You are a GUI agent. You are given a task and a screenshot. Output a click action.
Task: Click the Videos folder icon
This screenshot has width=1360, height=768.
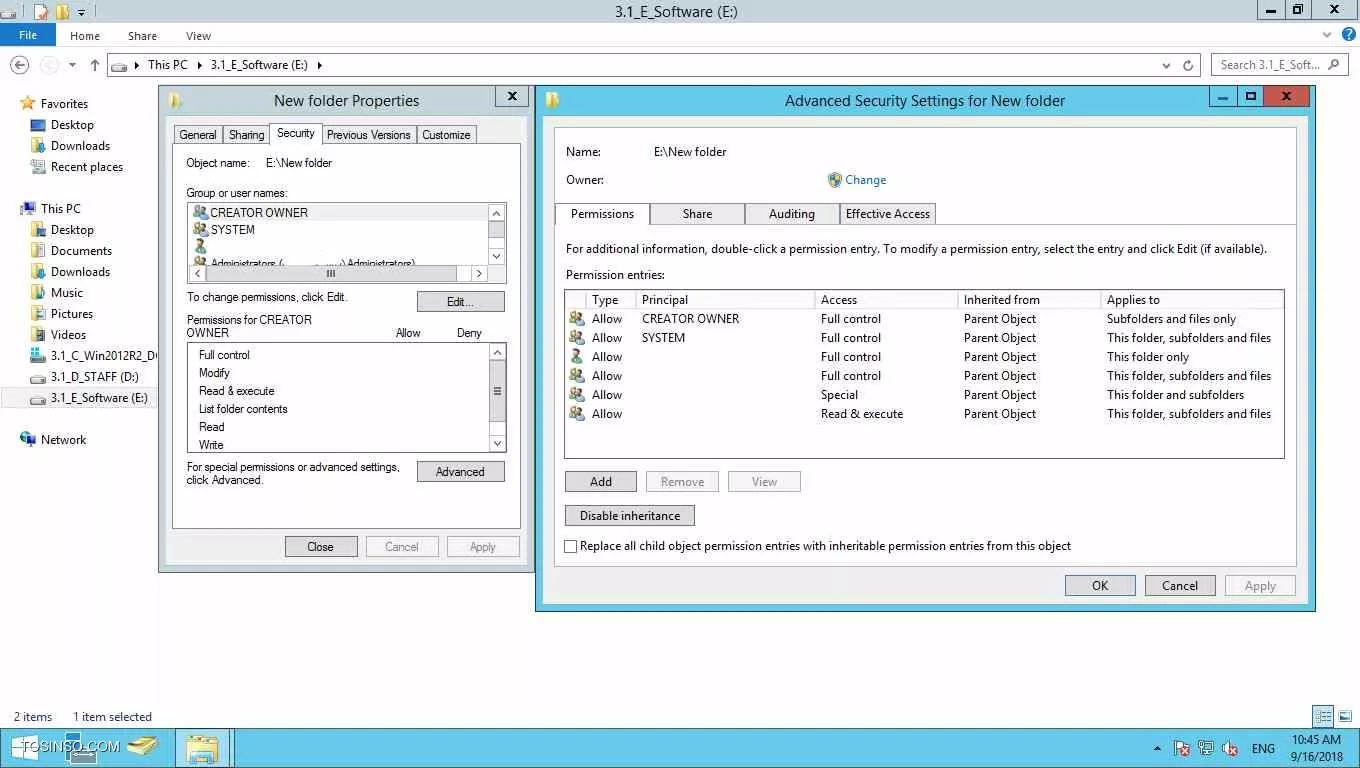click(x=38, y=335)
